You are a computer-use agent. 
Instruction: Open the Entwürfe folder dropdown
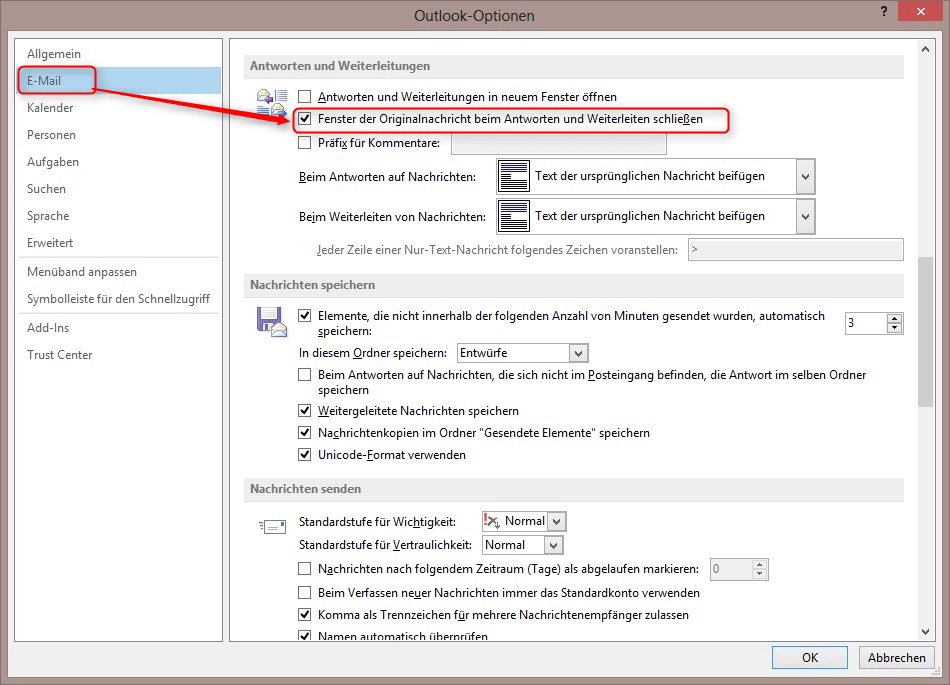[x=578, y=353]
